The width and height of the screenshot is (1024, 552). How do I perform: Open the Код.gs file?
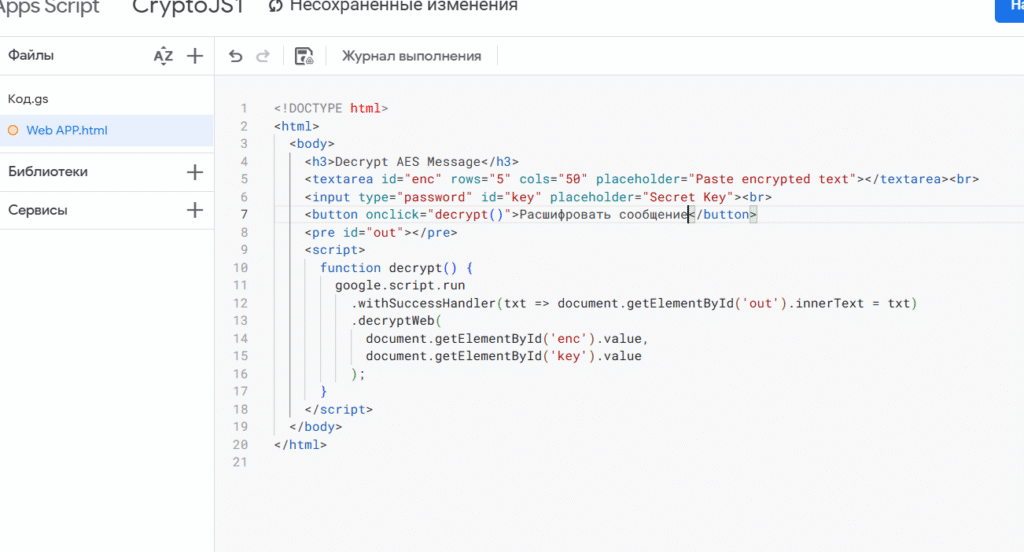(28, 98)
